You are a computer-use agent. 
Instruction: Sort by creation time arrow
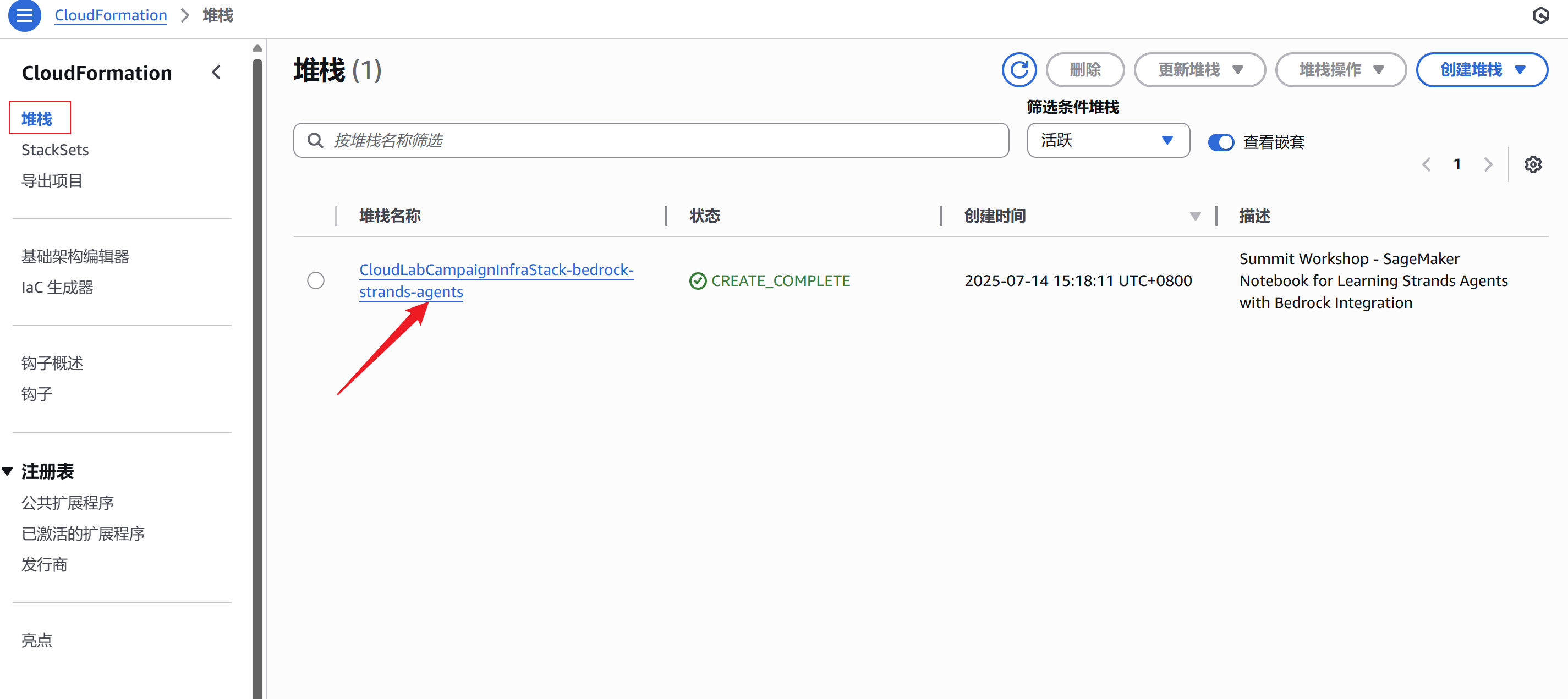pyautogui.click(x=1195, y=217)
